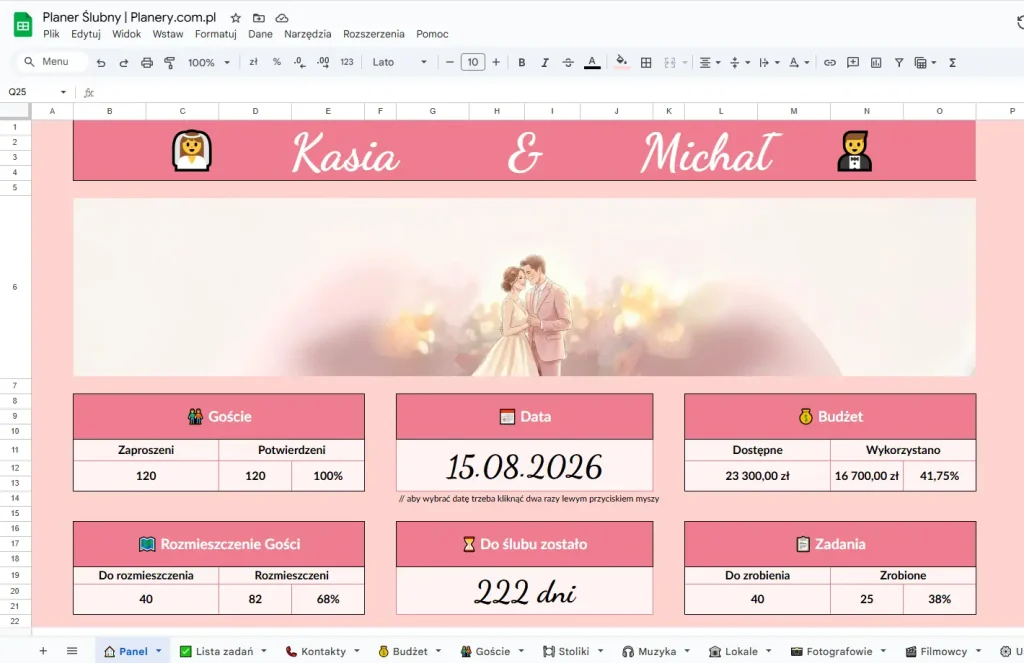Decrease font size with the minus button
The height and width of the screenshot is (663, 1024).
point(449,63)
